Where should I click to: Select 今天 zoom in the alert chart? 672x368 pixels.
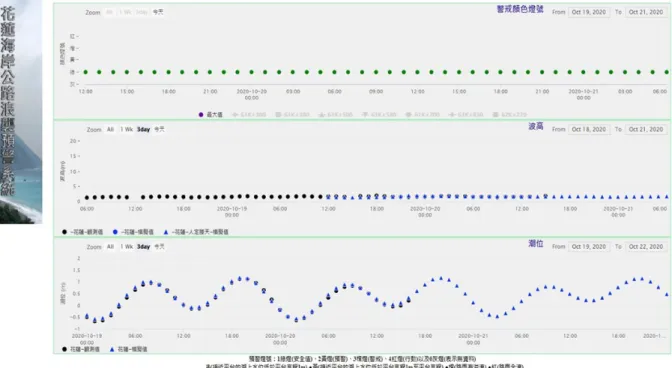point(158,12)
